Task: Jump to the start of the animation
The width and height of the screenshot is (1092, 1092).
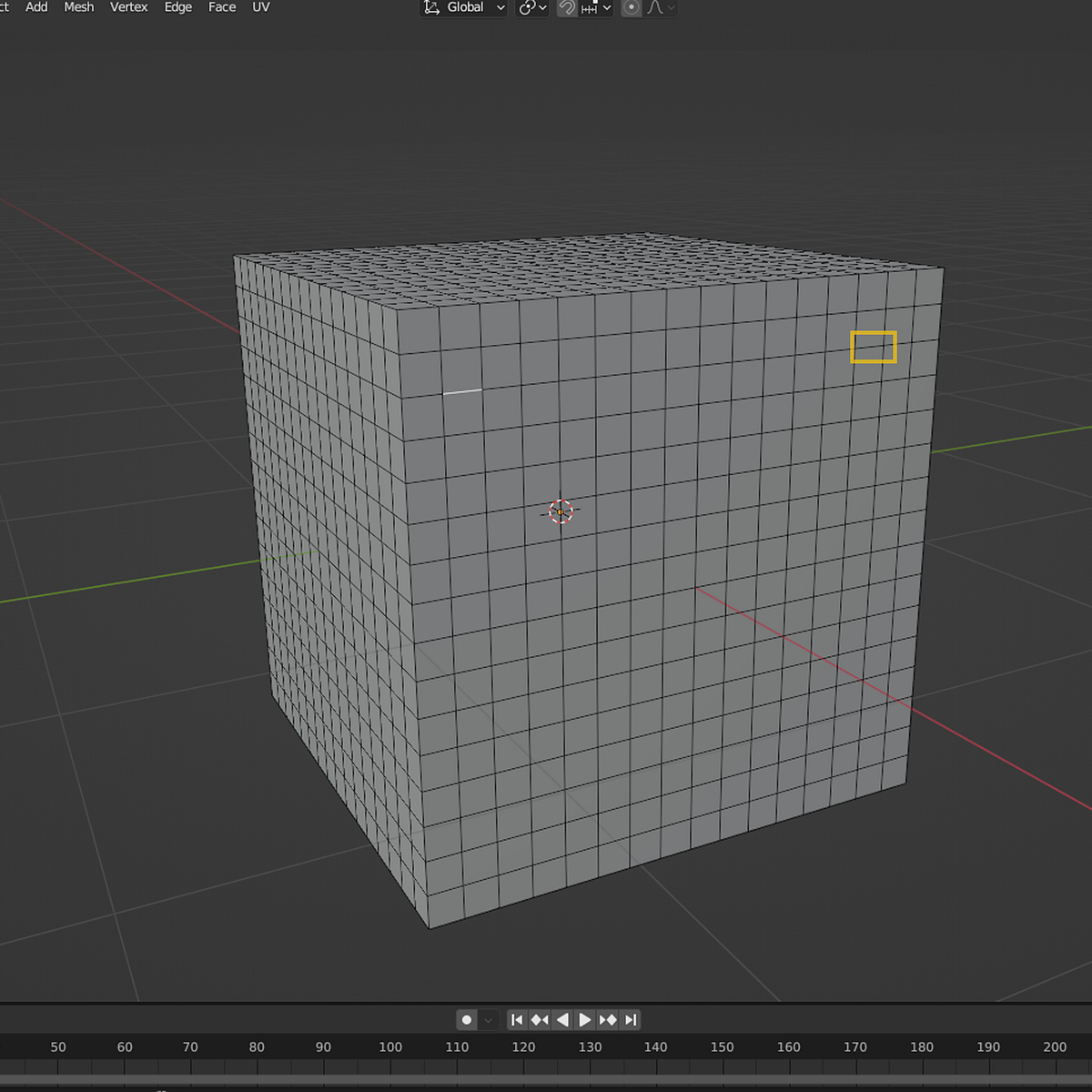Action: pyautogui.click(x=517, y=1019)
